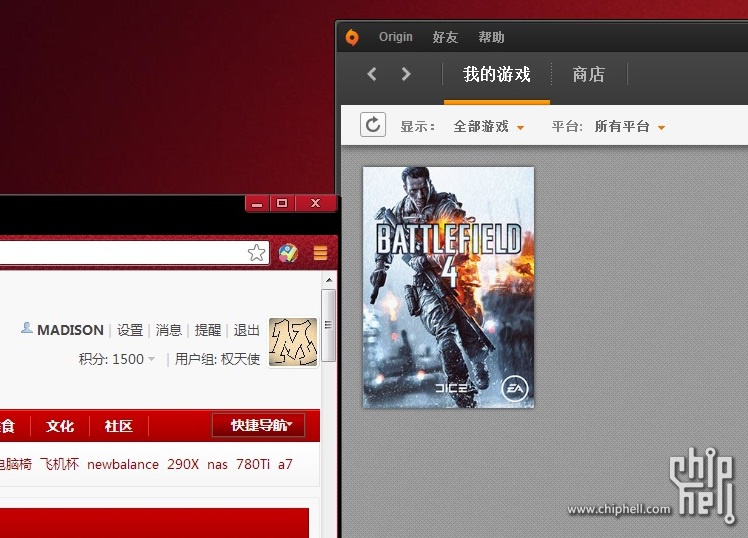748x538 pixels.
Task: Open the 设置 link
Action: coord(130,330)
